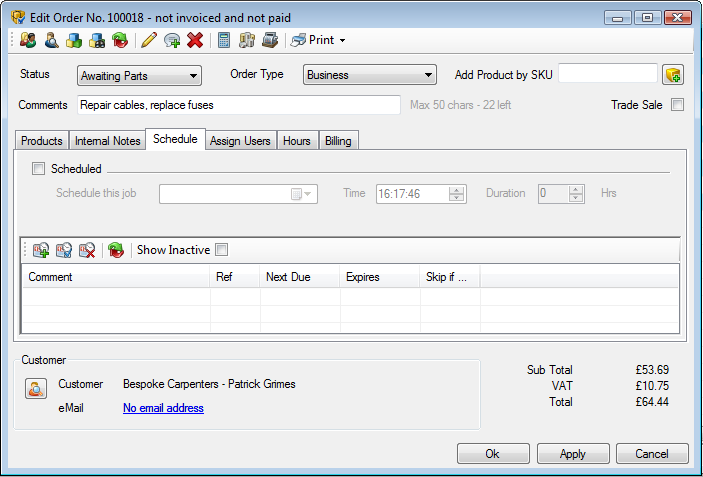Click the No email address link
Screen dimensions: 703x477
(x=163, y=408)
